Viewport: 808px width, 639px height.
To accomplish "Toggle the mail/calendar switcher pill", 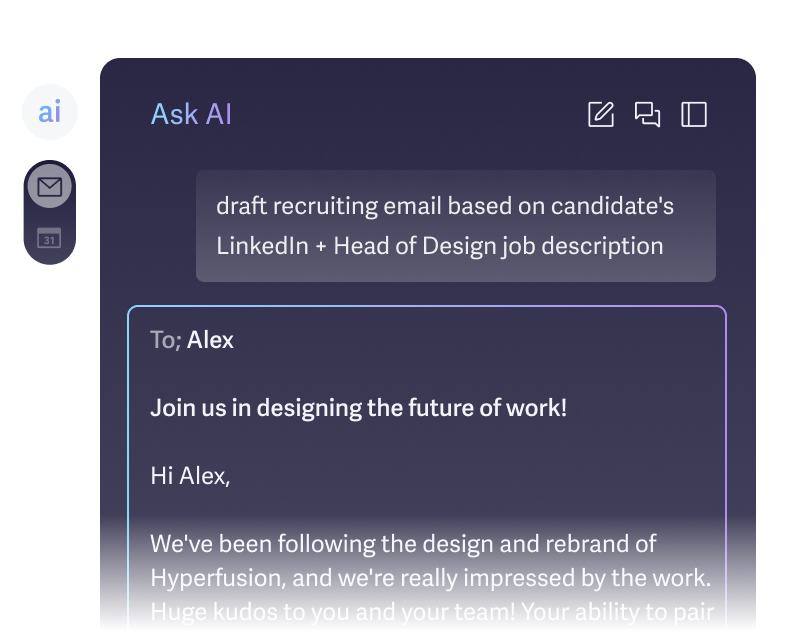I will click(x=47, y=210).
